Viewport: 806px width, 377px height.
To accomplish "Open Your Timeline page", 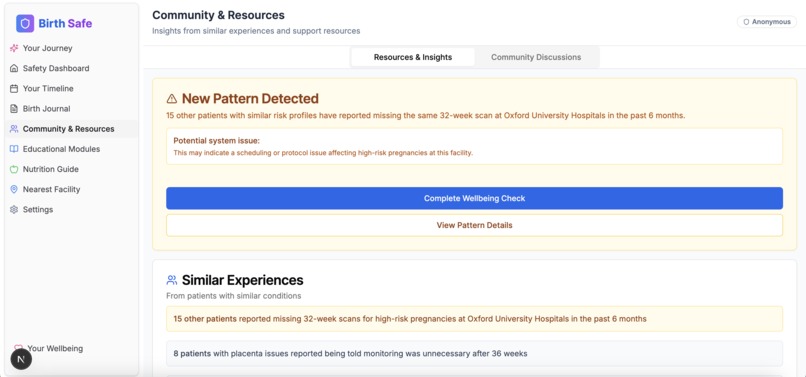I will 71,88.
